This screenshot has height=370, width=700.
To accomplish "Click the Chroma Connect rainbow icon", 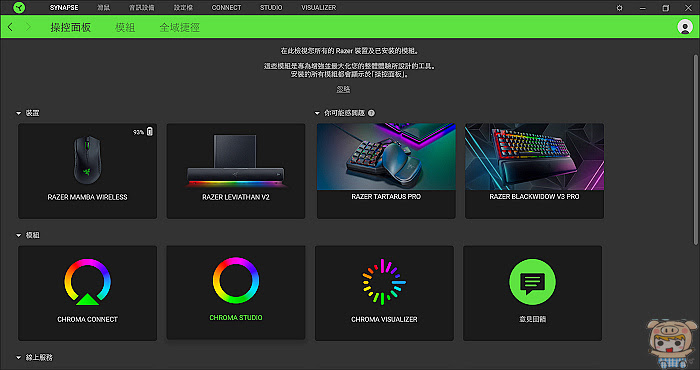I will pyautogui.click(x=88, y=282).
